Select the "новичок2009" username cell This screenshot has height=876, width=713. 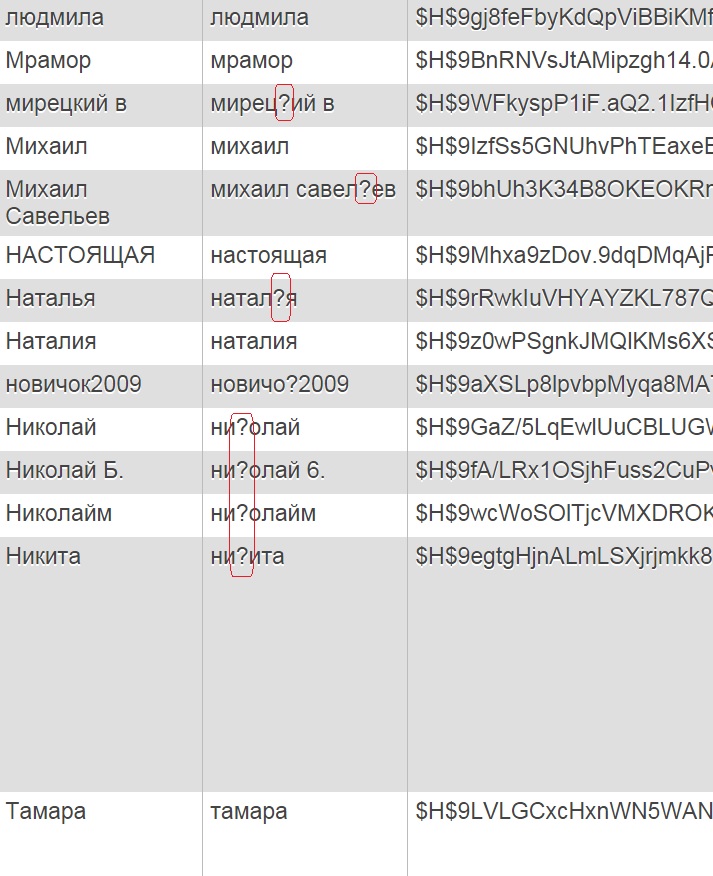coord(74,384)
